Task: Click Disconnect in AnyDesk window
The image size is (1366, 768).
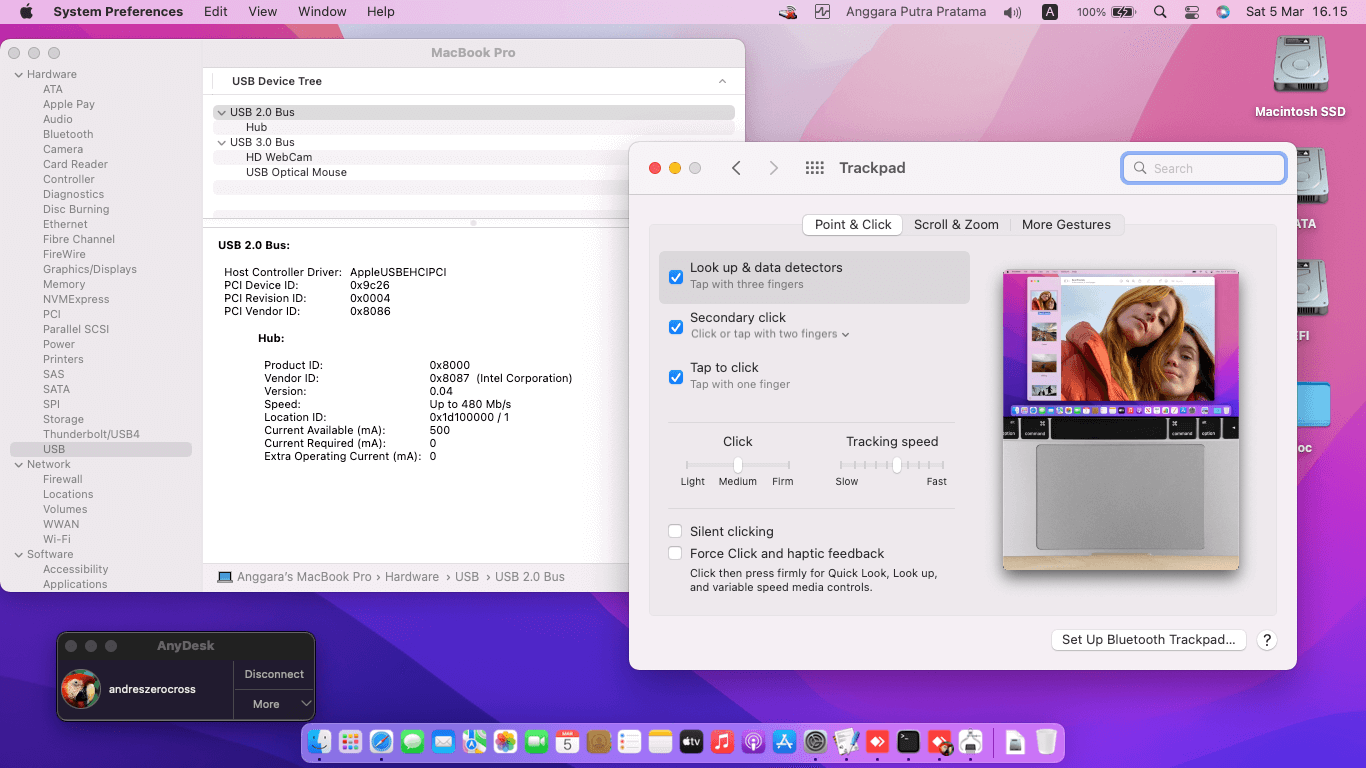Action: click(x=274, y=674)
